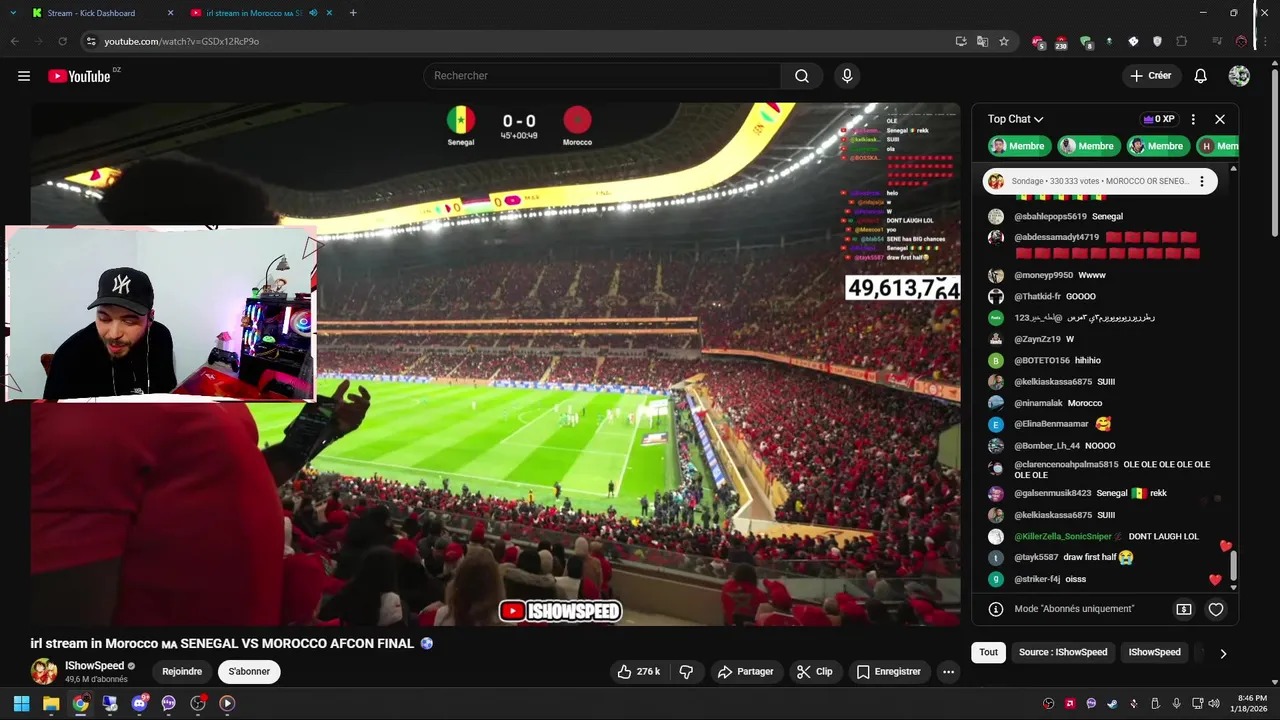1280x720 pixels.
Task: Open the clock showing 8:46 PM
Action: [1252, 704]
